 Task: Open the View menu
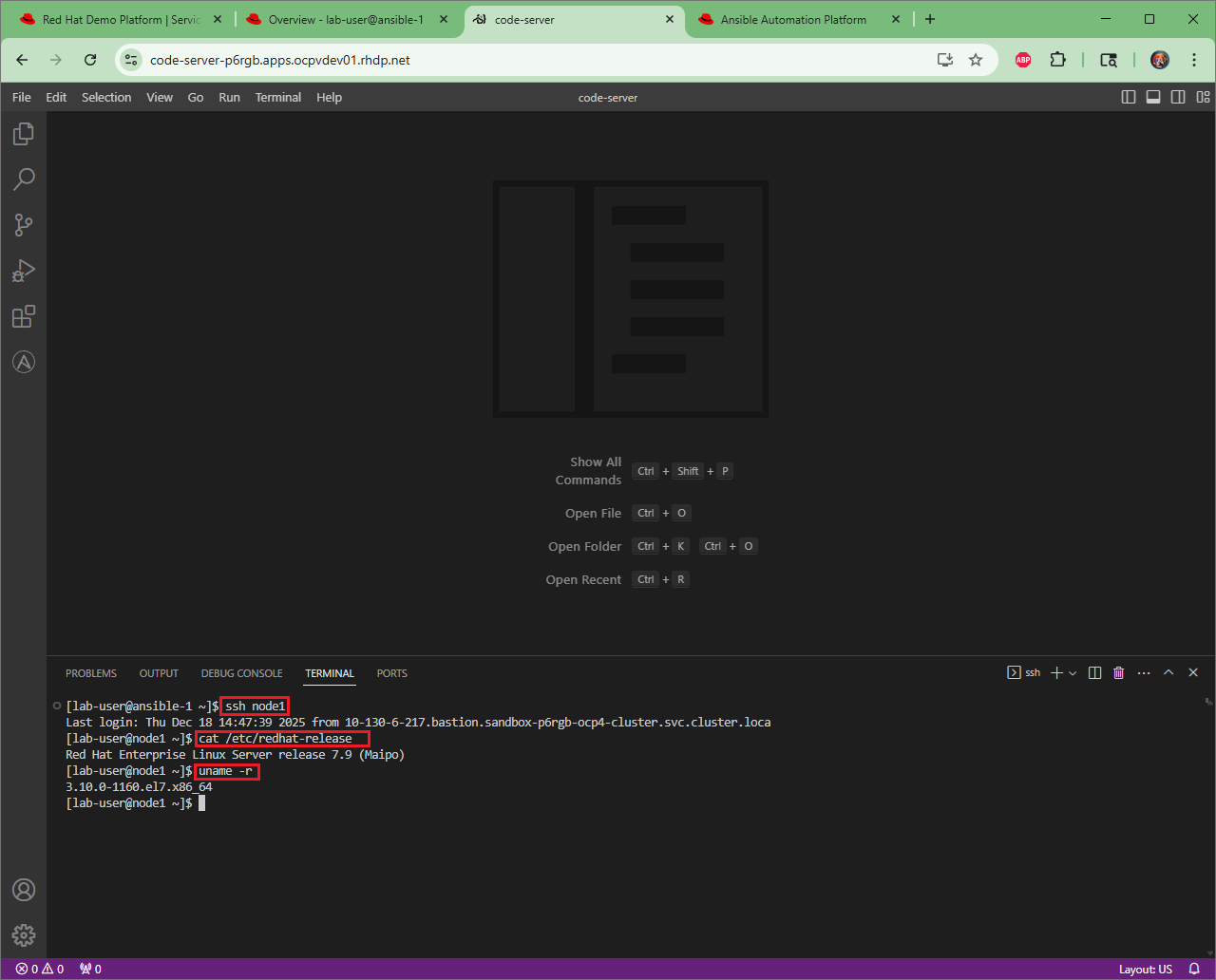point(160,97)
